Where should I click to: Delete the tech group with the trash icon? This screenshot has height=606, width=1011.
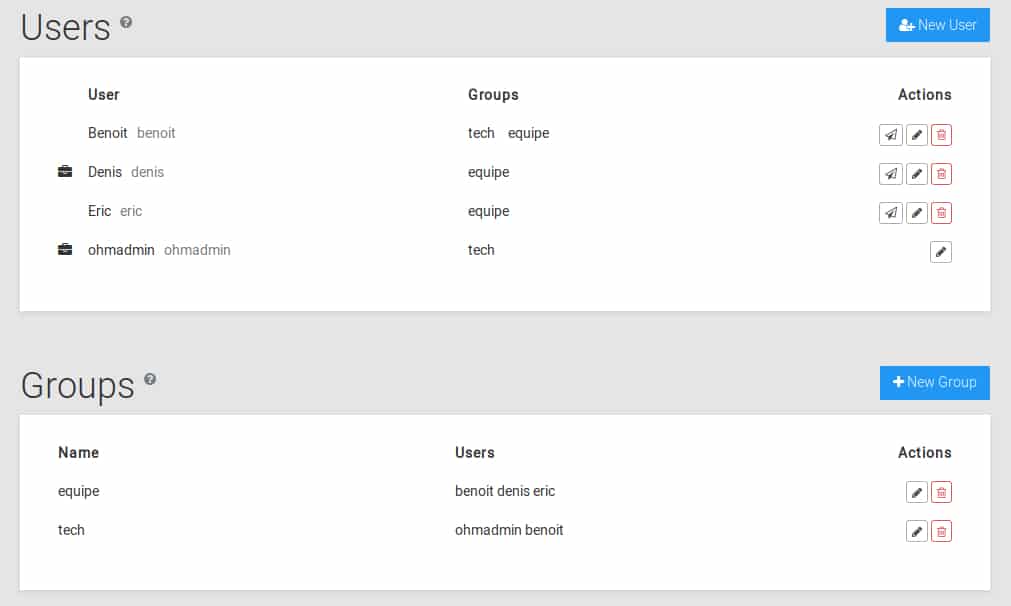[941, 531]
